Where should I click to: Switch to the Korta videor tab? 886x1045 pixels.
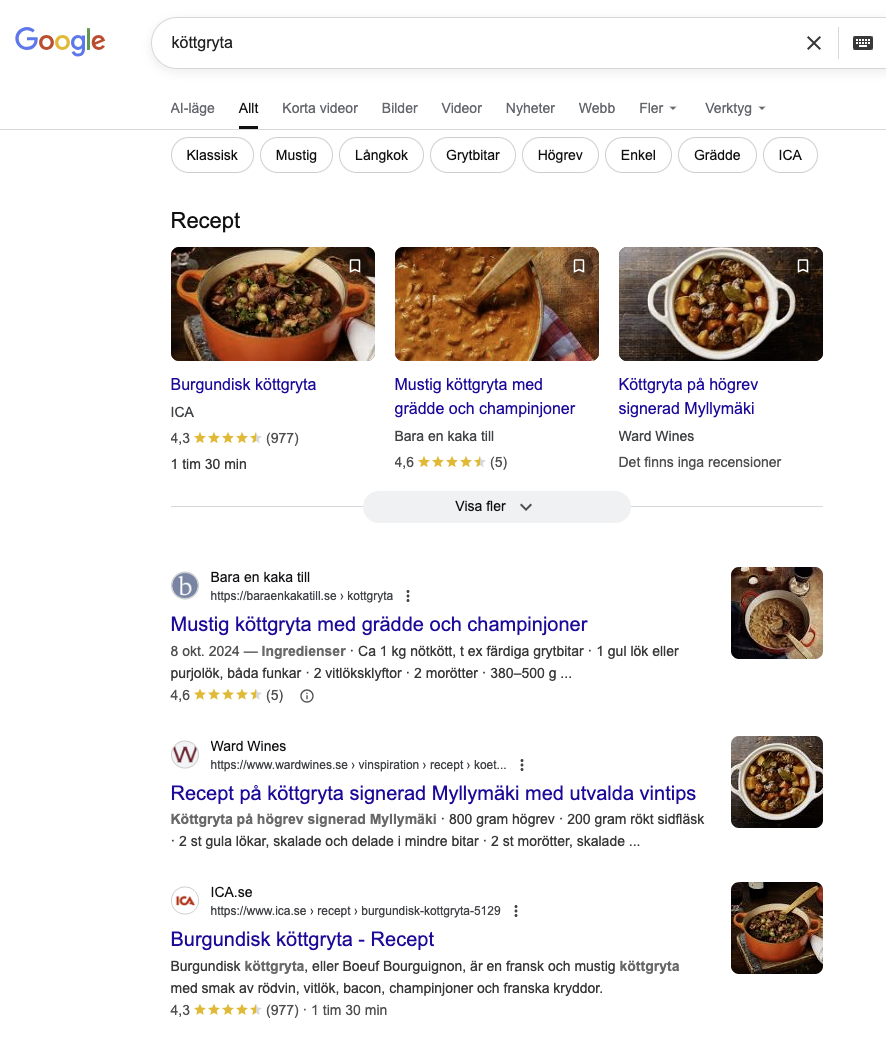pos(320,108)
